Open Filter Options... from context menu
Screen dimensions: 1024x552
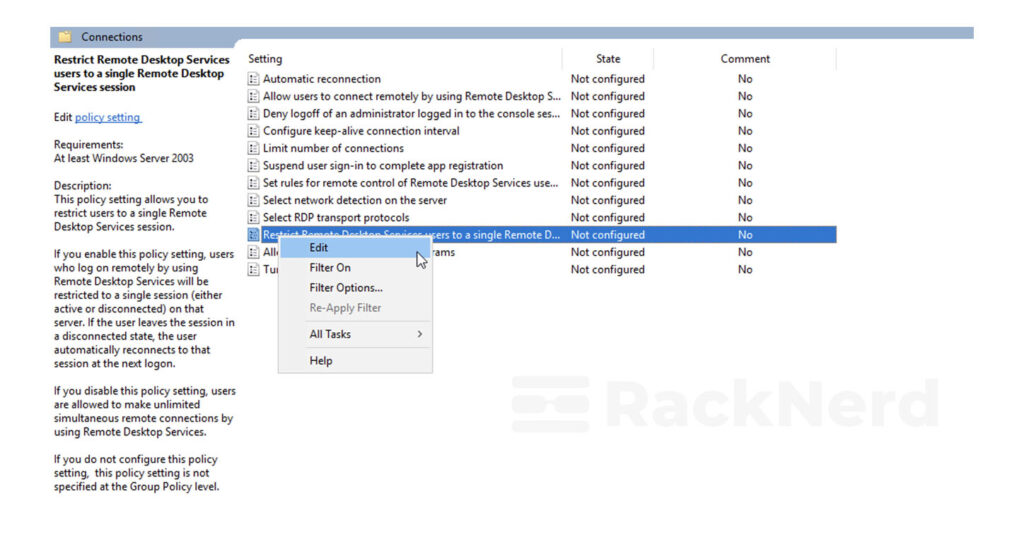(x=355, y=288)
